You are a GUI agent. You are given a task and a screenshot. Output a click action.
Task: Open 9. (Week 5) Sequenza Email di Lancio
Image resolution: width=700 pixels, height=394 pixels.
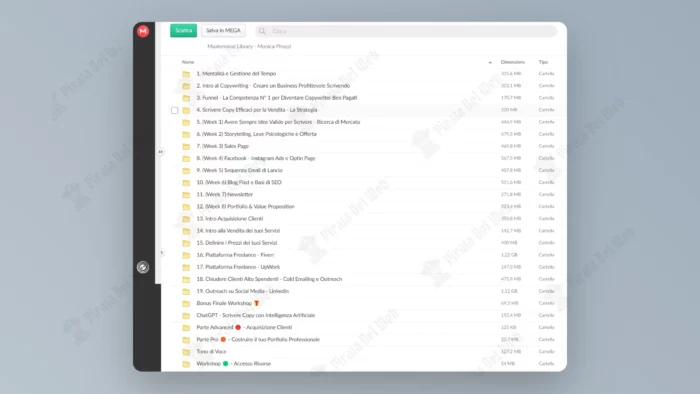[x=239, y=170]
